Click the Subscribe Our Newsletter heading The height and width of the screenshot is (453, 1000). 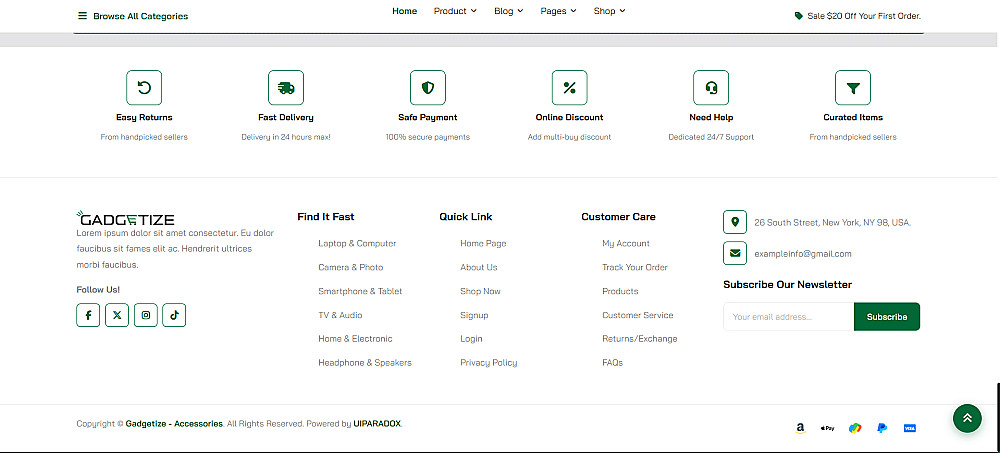click(788, 285)
